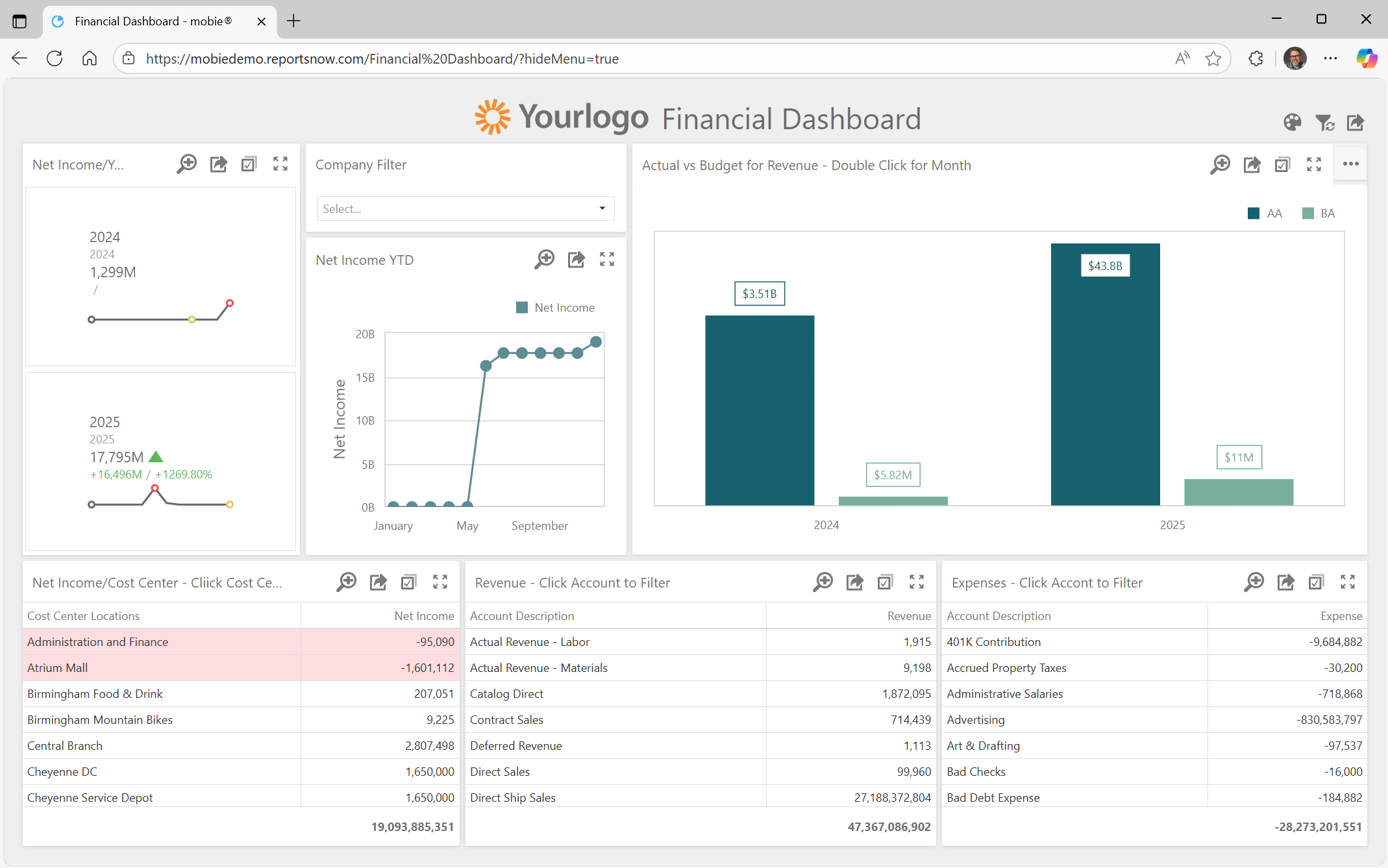
Task: Click the Direct Ship Sales account row
Action: click(x=617, y=797)
